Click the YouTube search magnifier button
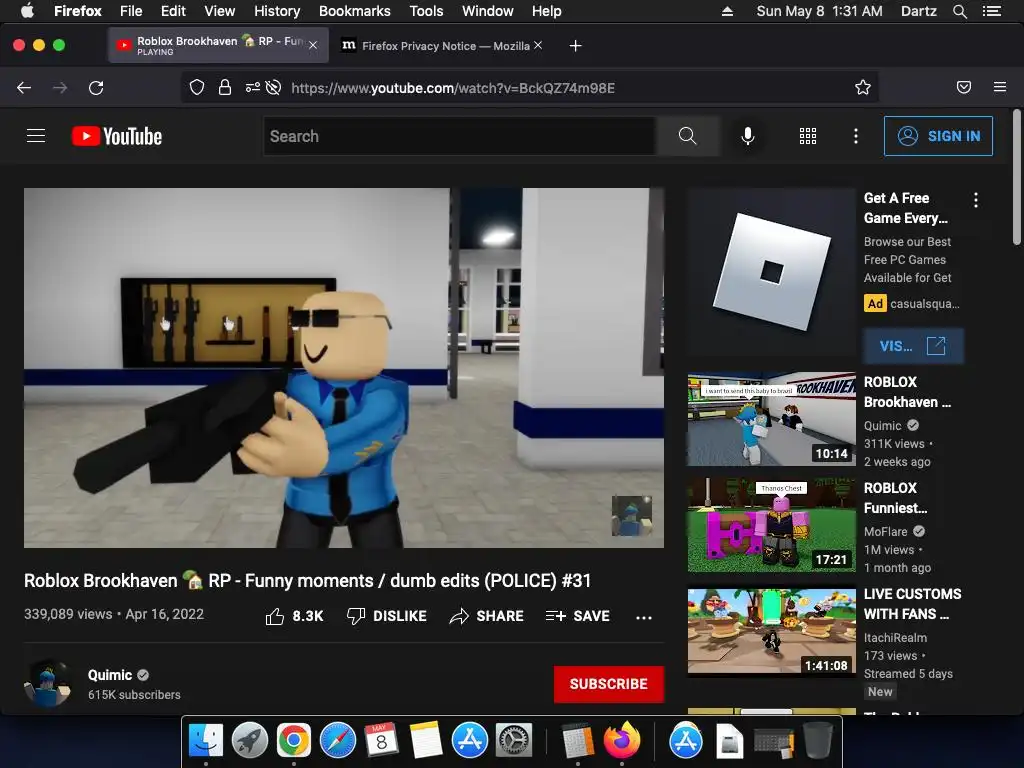1024x768 pixels. pyautogui.click(x=688, y=136)
